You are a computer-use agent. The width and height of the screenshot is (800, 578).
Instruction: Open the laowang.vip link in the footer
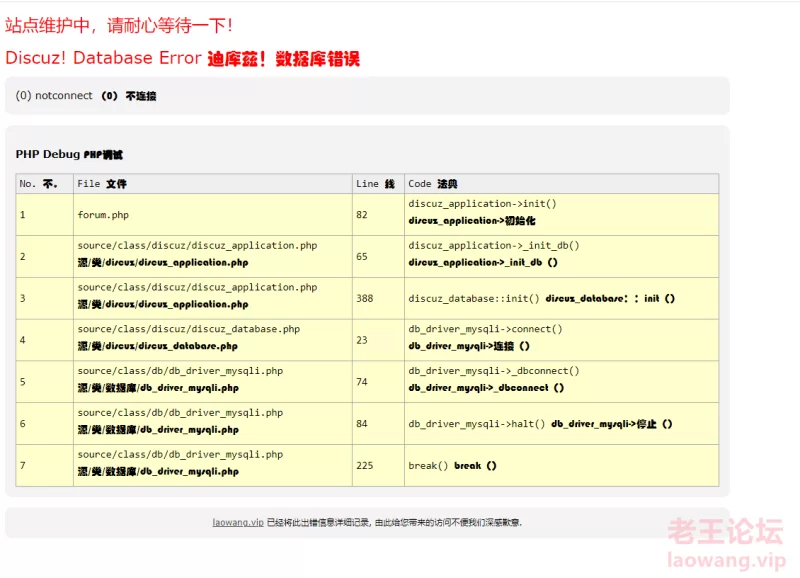coord(238,522)
